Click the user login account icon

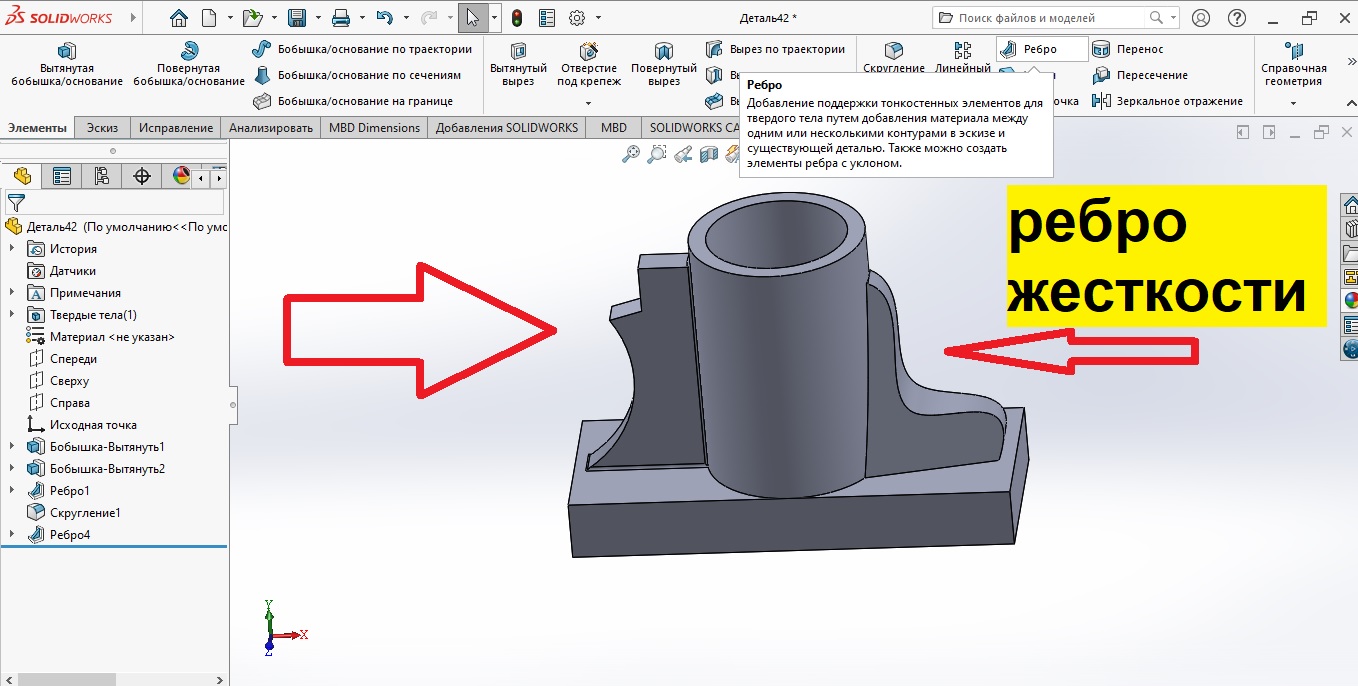[x=1201, y=18]
